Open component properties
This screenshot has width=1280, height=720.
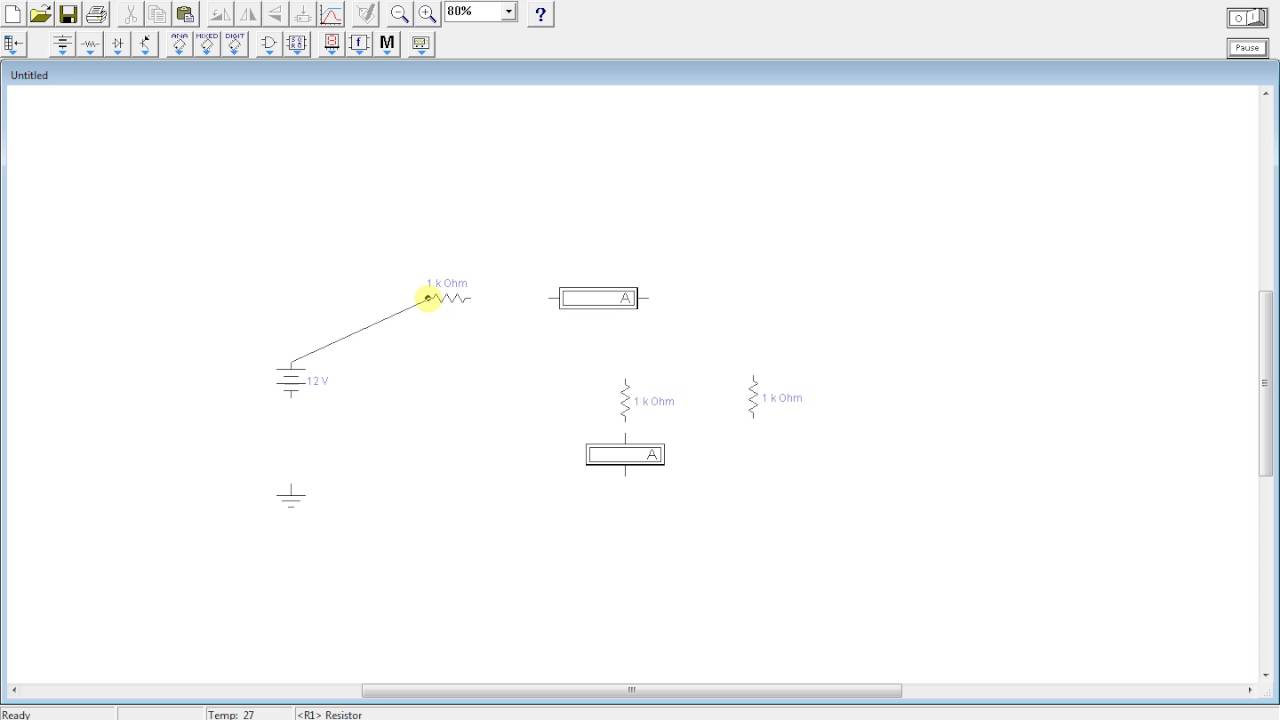pyautogui.click(x=366, y=14)
